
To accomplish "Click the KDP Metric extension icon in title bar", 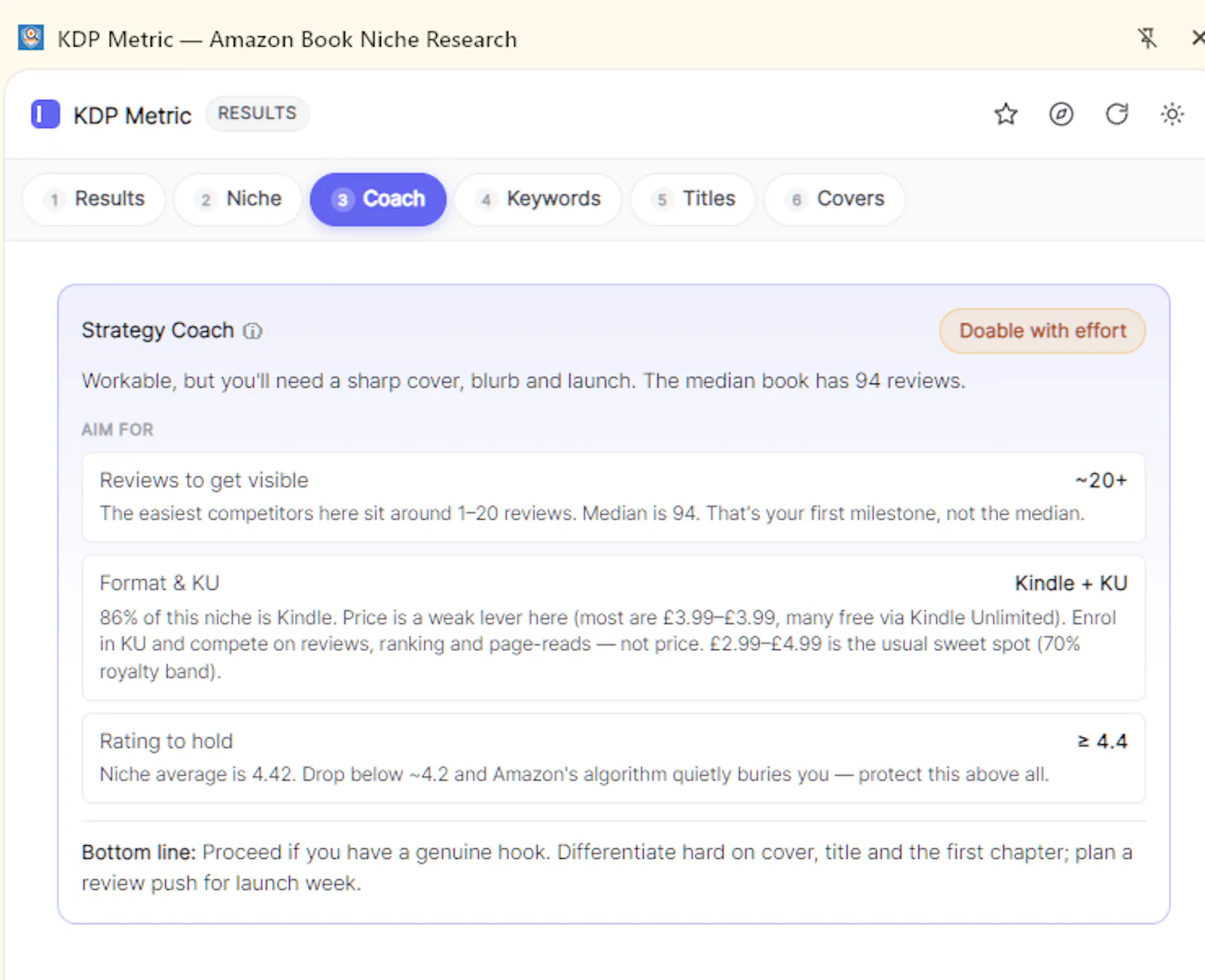I will pyautogui.click(x=31, y=38).
